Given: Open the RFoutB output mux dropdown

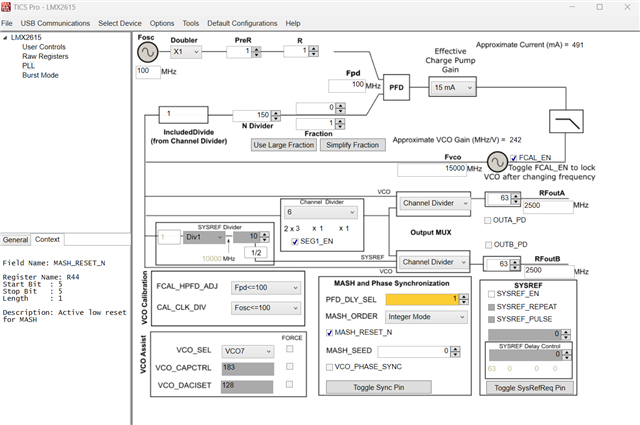Looking at the screenshot, I should click(433, 262).
